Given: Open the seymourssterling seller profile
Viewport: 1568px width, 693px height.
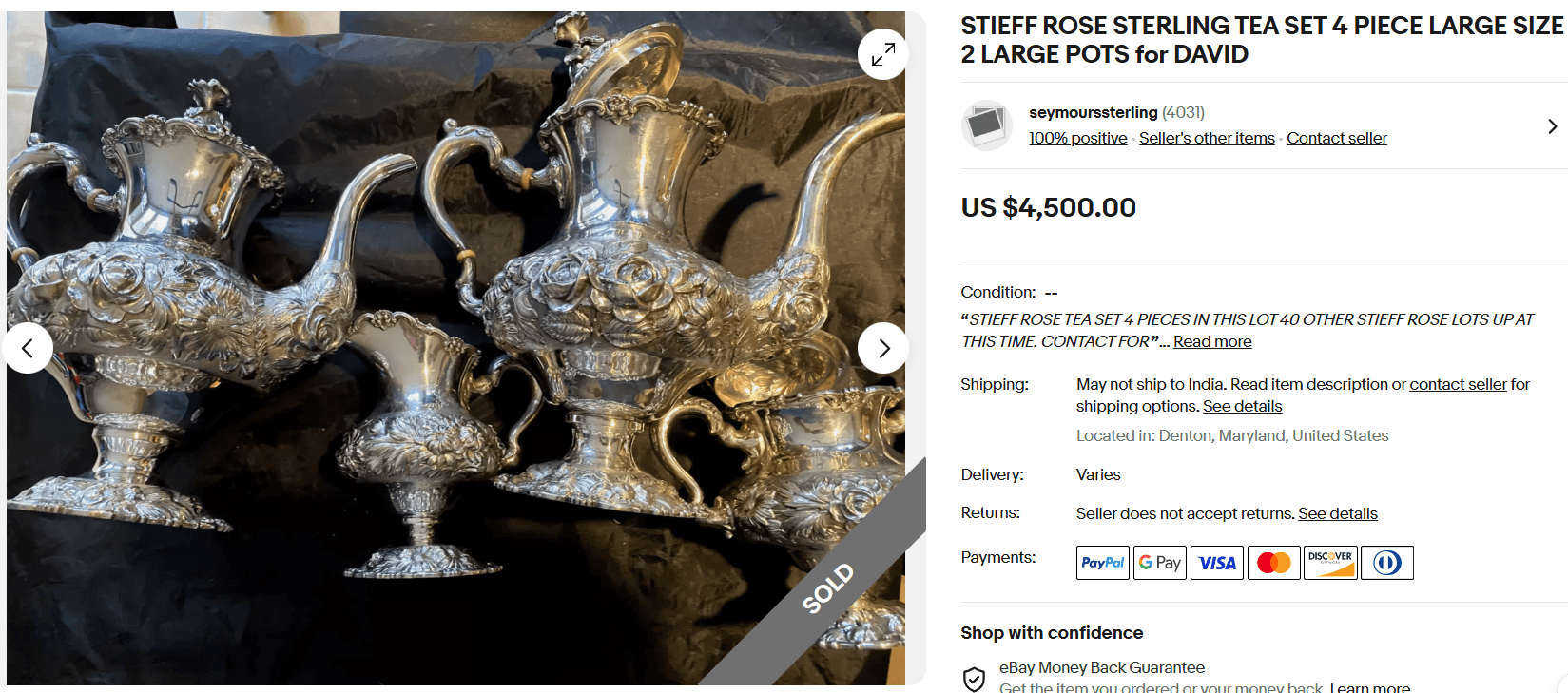Looking at the screenshot, I should coord(1093,112).
